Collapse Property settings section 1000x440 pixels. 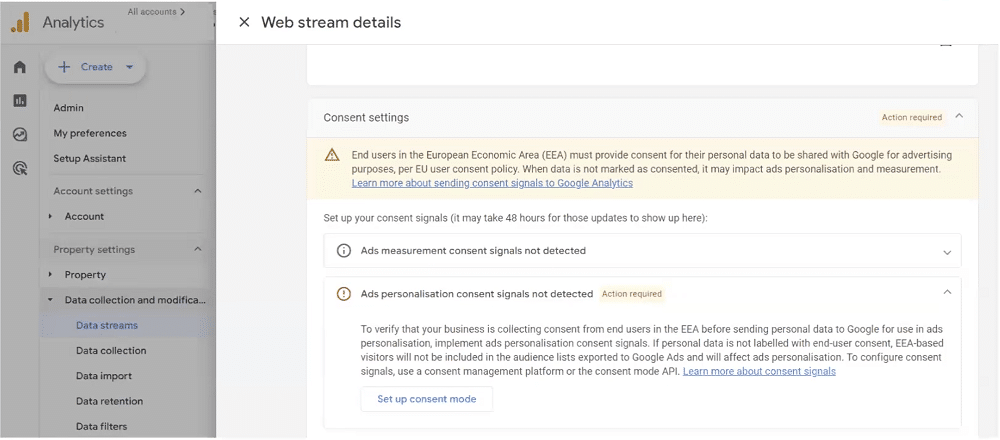tap(198, 249)
